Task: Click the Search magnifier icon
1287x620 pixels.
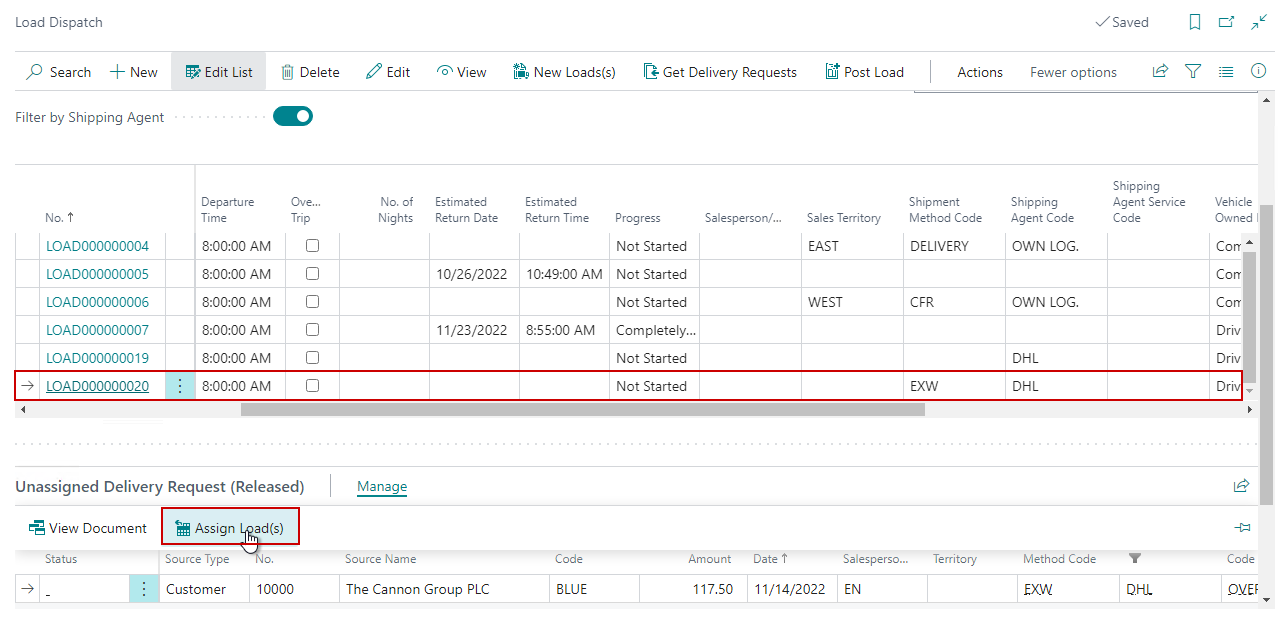Action: point(35,72)
